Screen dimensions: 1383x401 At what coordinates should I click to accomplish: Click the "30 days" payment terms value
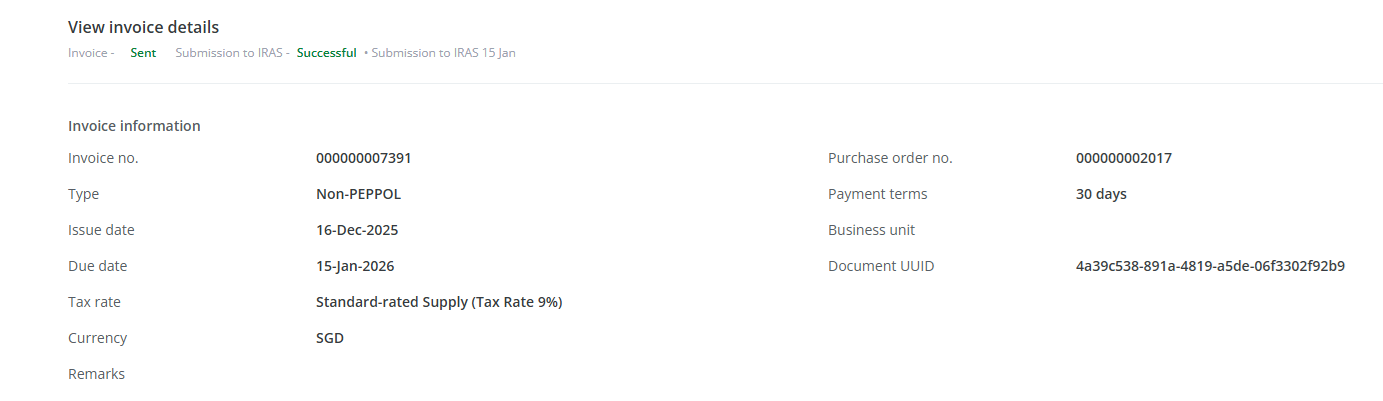click(1101, 194)
